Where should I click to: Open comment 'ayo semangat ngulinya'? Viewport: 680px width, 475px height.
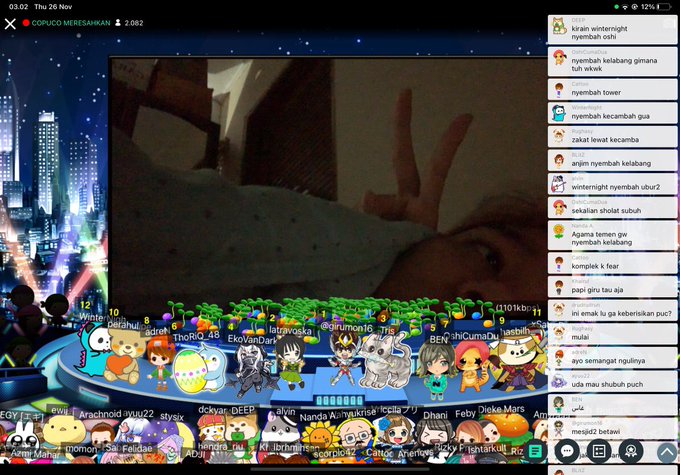point(612,357)
